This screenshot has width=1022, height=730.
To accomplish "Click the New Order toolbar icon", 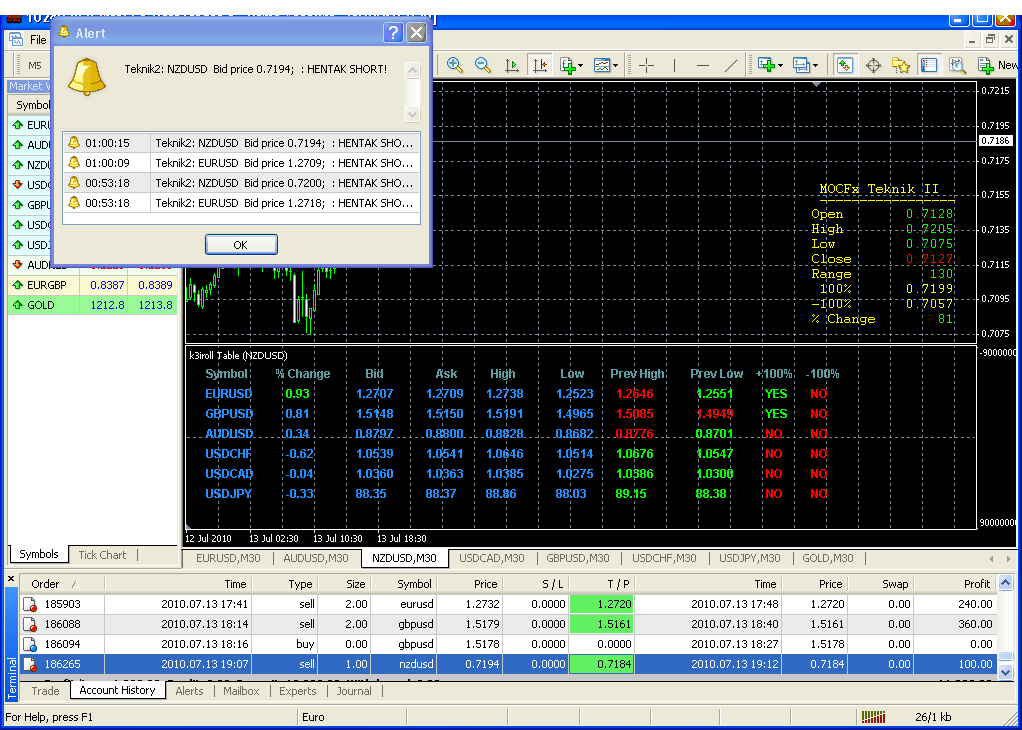I will (x=986, y=65).
